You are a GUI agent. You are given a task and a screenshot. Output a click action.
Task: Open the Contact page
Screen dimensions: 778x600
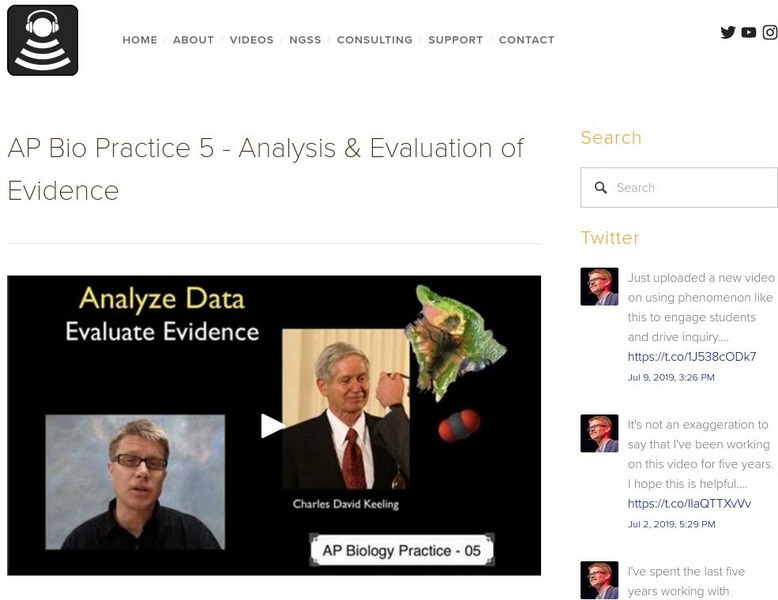pyautogui.click(x=526, y=40)
